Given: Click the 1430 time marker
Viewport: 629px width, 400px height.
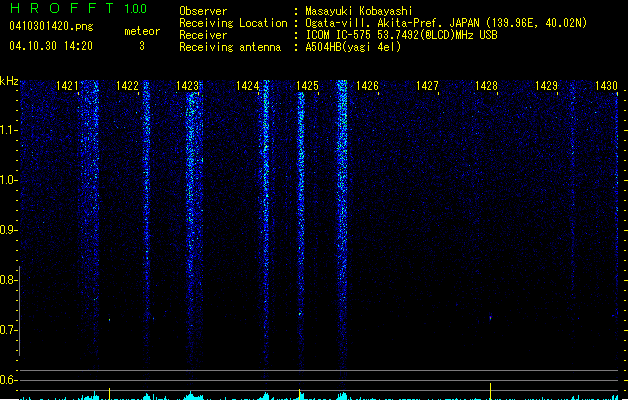Looking at the screenshot, I should [x=606, y=86].
